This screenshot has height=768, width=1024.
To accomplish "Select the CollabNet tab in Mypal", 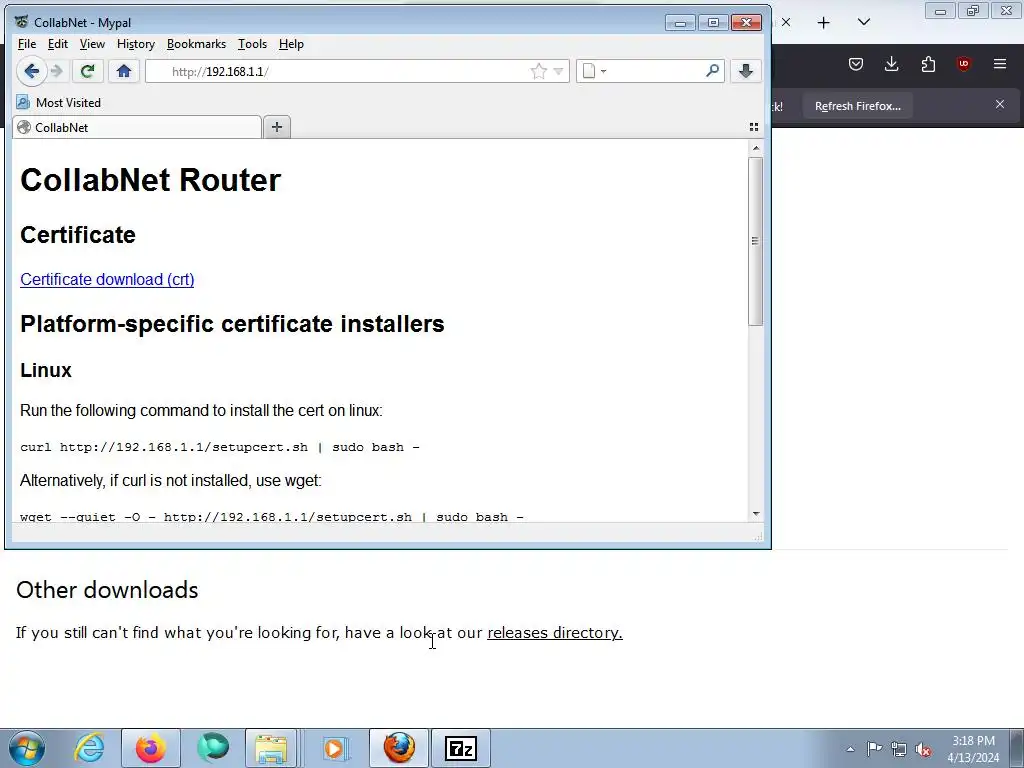I will pyautogui.click(x=137, y=127).
